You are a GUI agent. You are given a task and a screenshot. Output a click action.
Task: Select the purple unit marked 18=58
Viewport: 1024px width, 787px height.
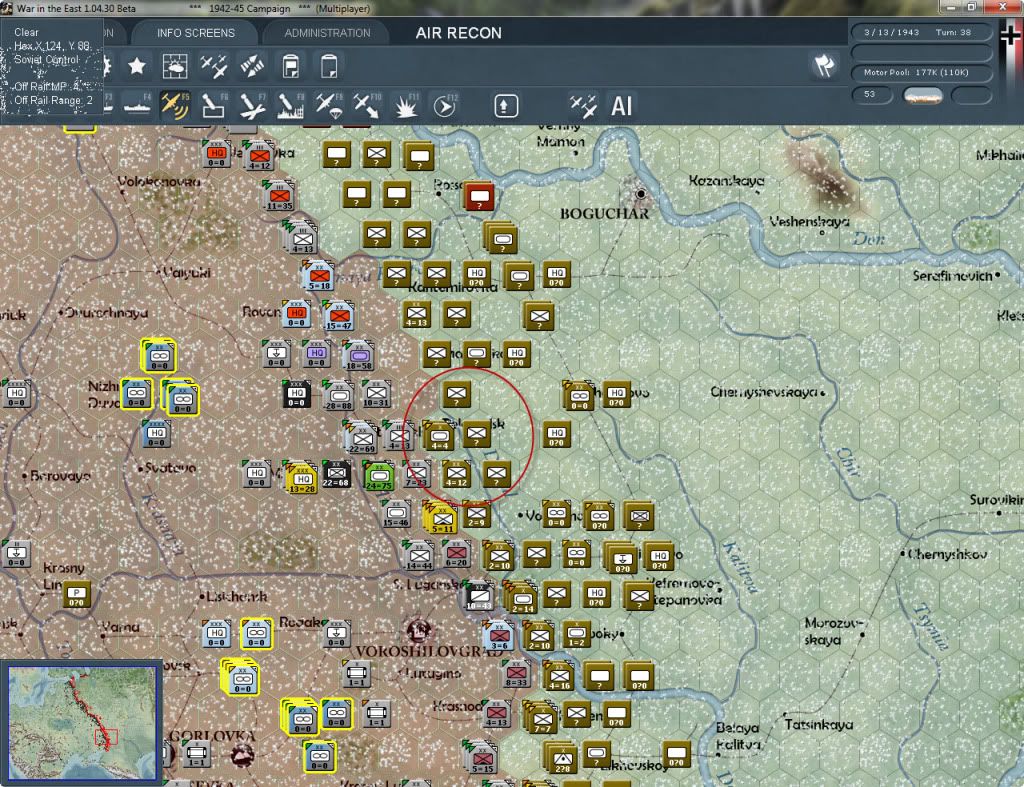tap(359, 357)
